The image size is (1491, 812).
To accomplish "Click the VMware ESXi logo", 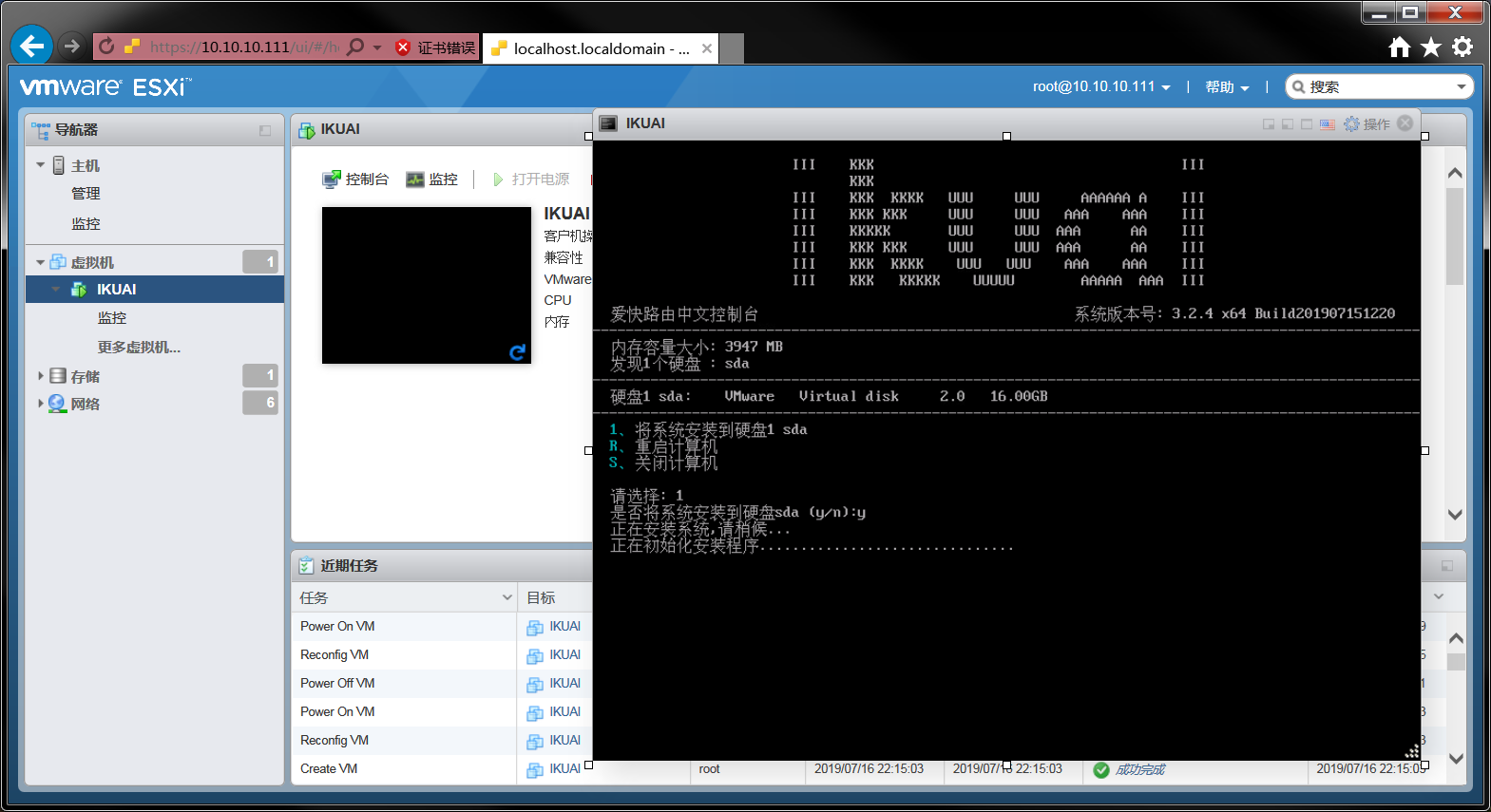I will (105, 87).
